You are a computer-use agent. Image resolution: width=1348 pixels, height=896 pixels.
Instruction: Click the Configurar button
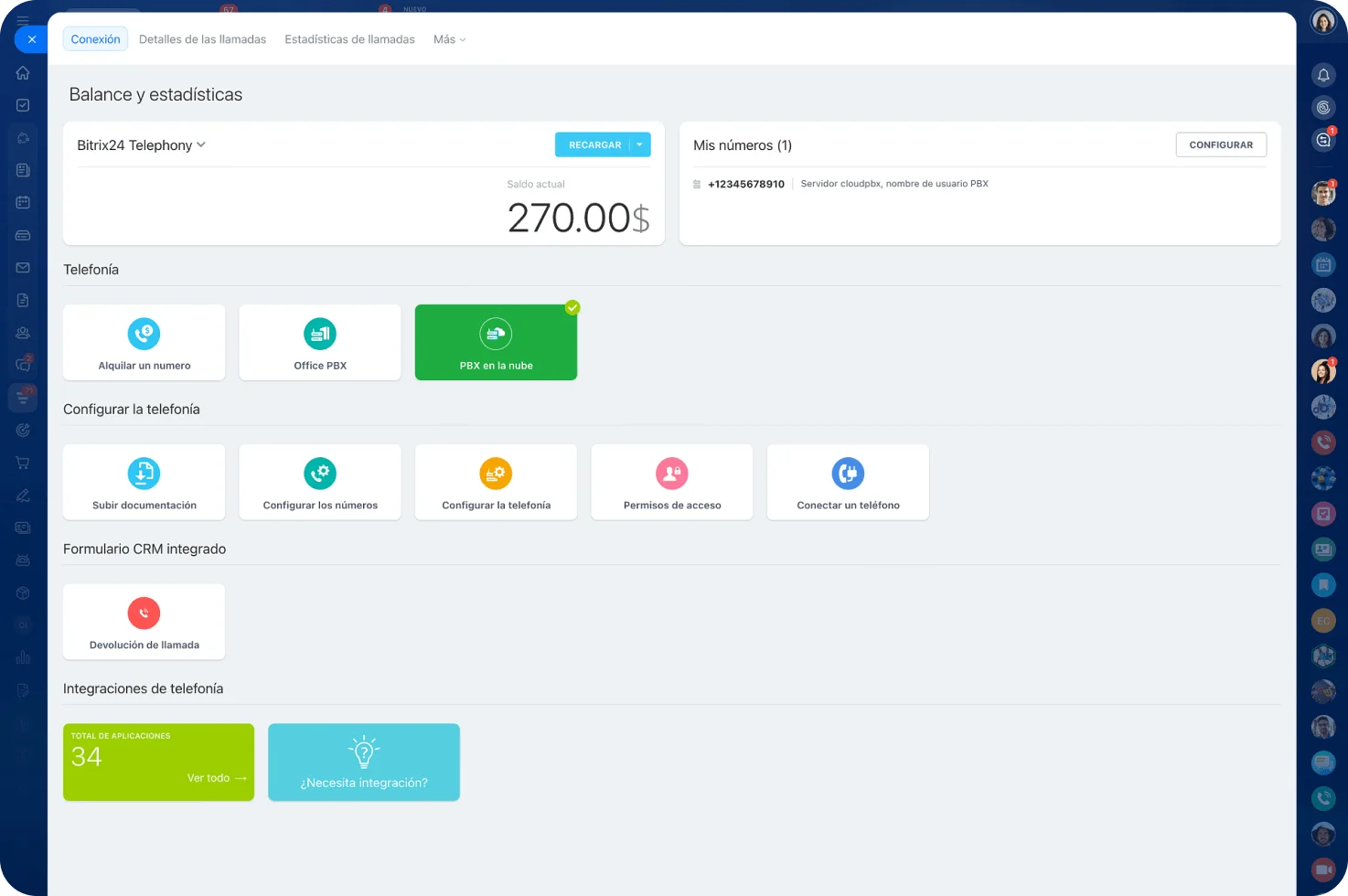coord(1220,144)
